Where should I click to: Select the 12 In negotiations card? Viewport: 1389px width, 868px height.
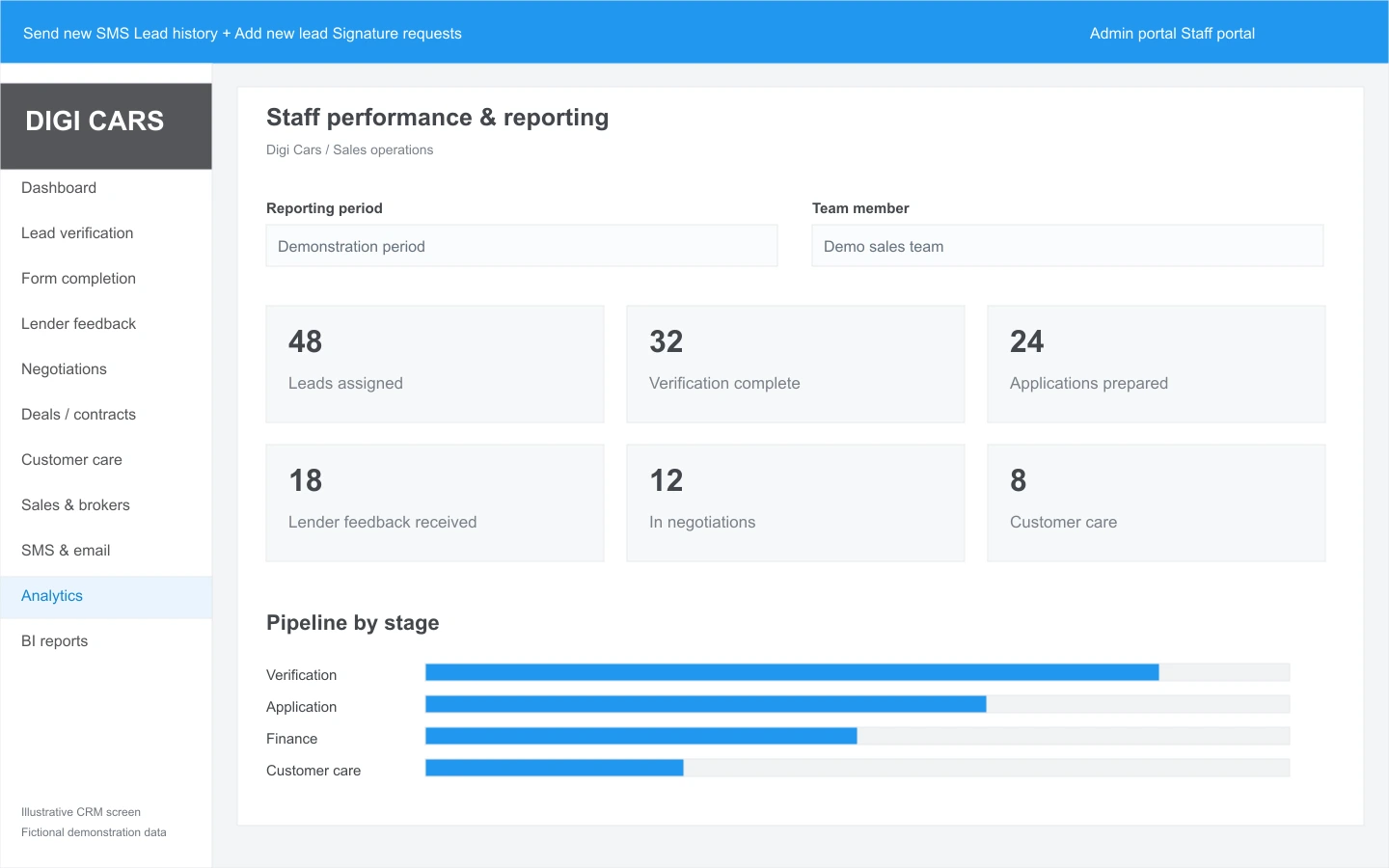[x=796, y=503]
